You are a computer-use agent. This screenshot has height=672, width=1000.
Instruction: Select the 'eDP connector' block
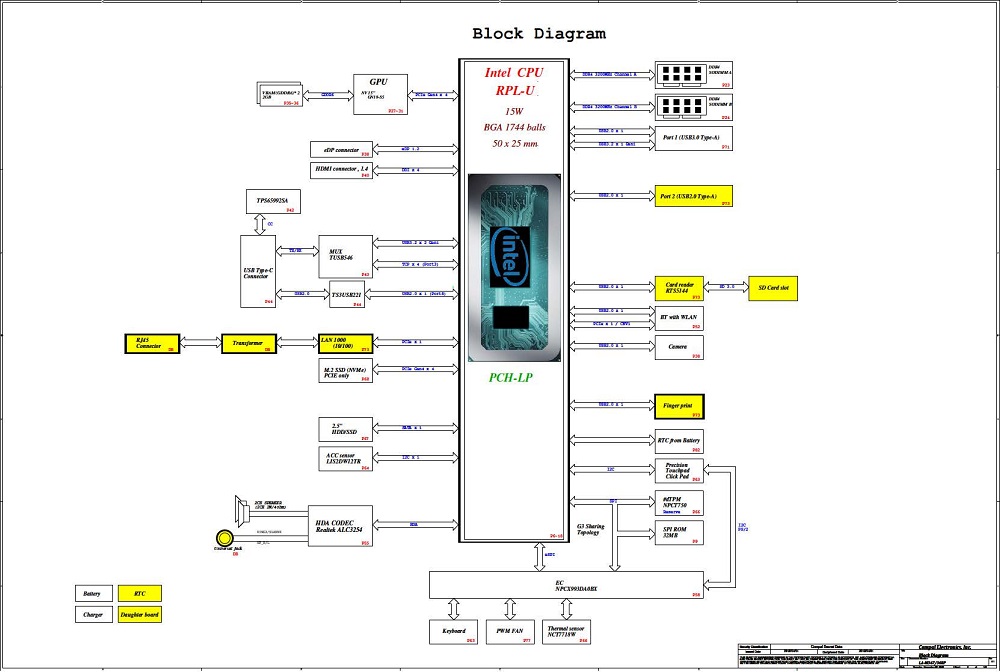[x=341, y=150]
